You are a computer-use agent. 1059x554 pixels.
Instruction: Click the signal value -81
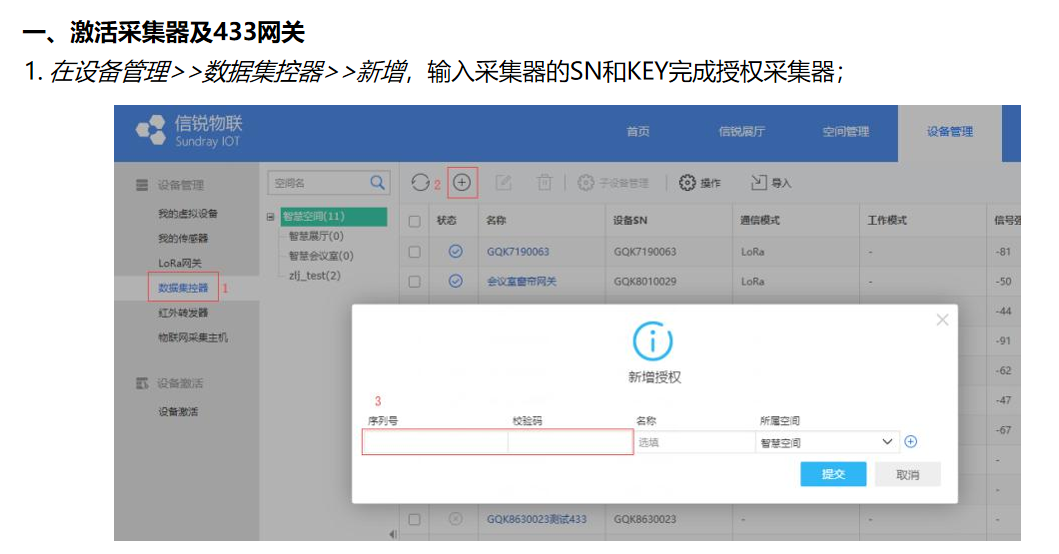click(1003, 251)
